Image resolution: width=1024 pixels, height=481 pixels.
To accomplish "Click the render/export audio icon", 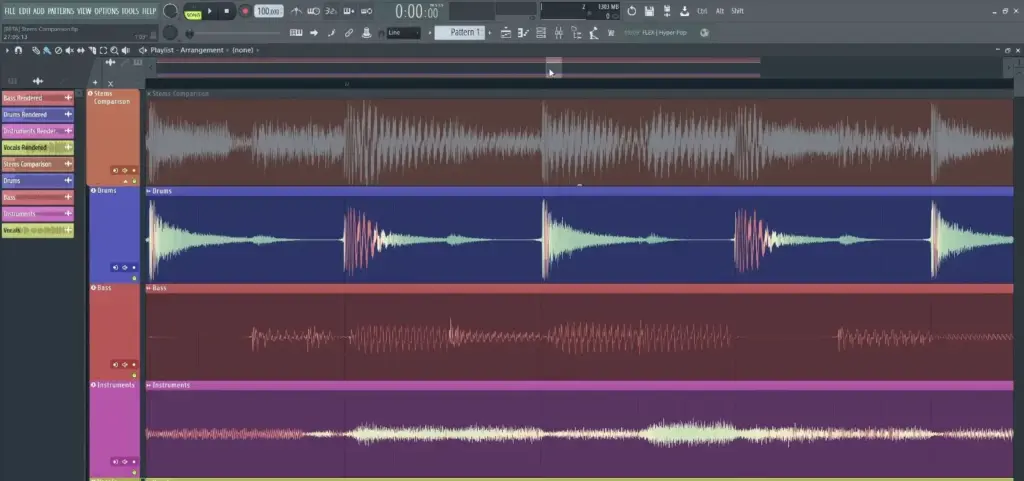I will (x=667, y=11).
